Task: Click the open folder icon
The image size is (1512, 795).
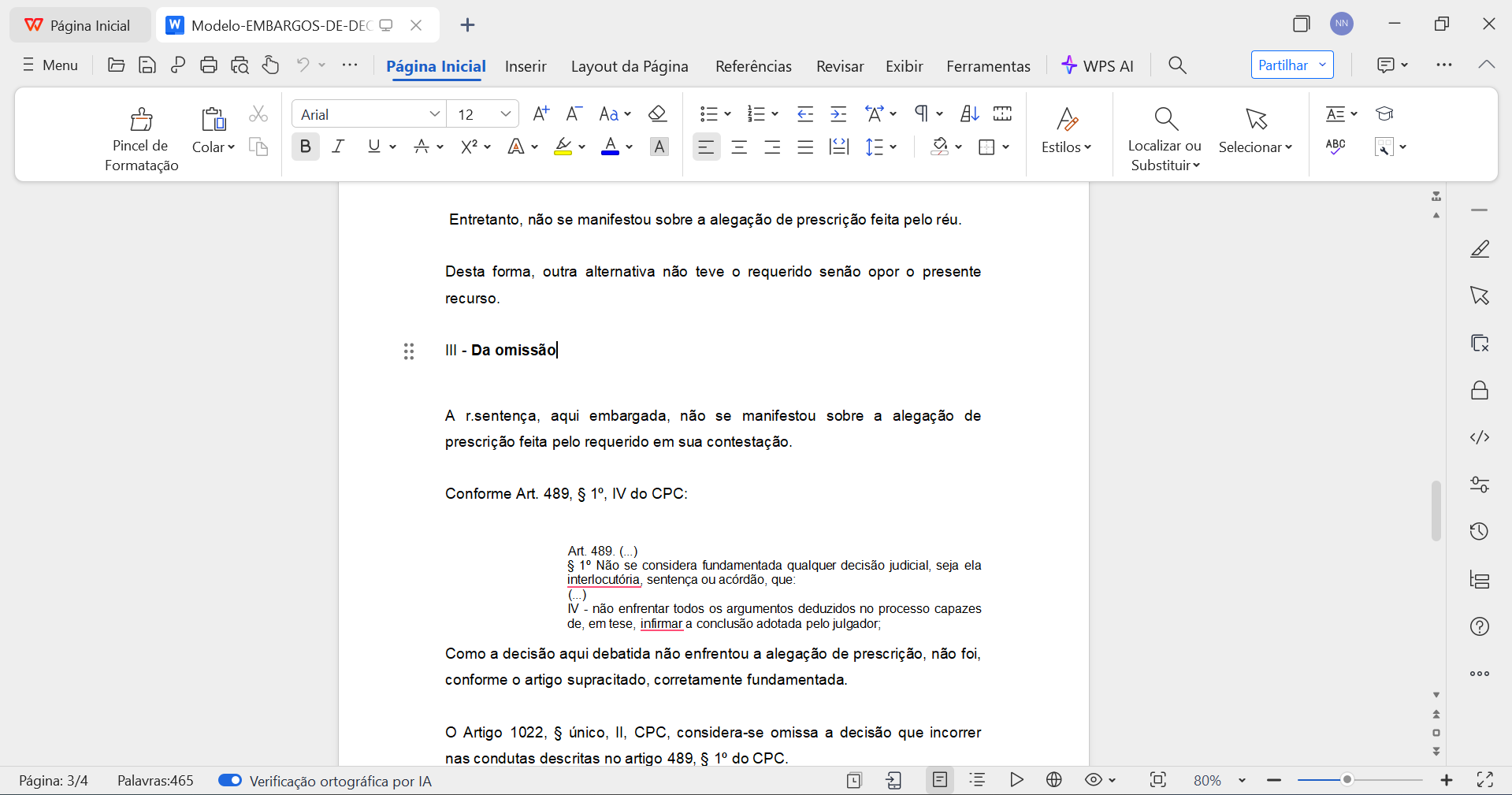Action: click(x=117, y=65)
